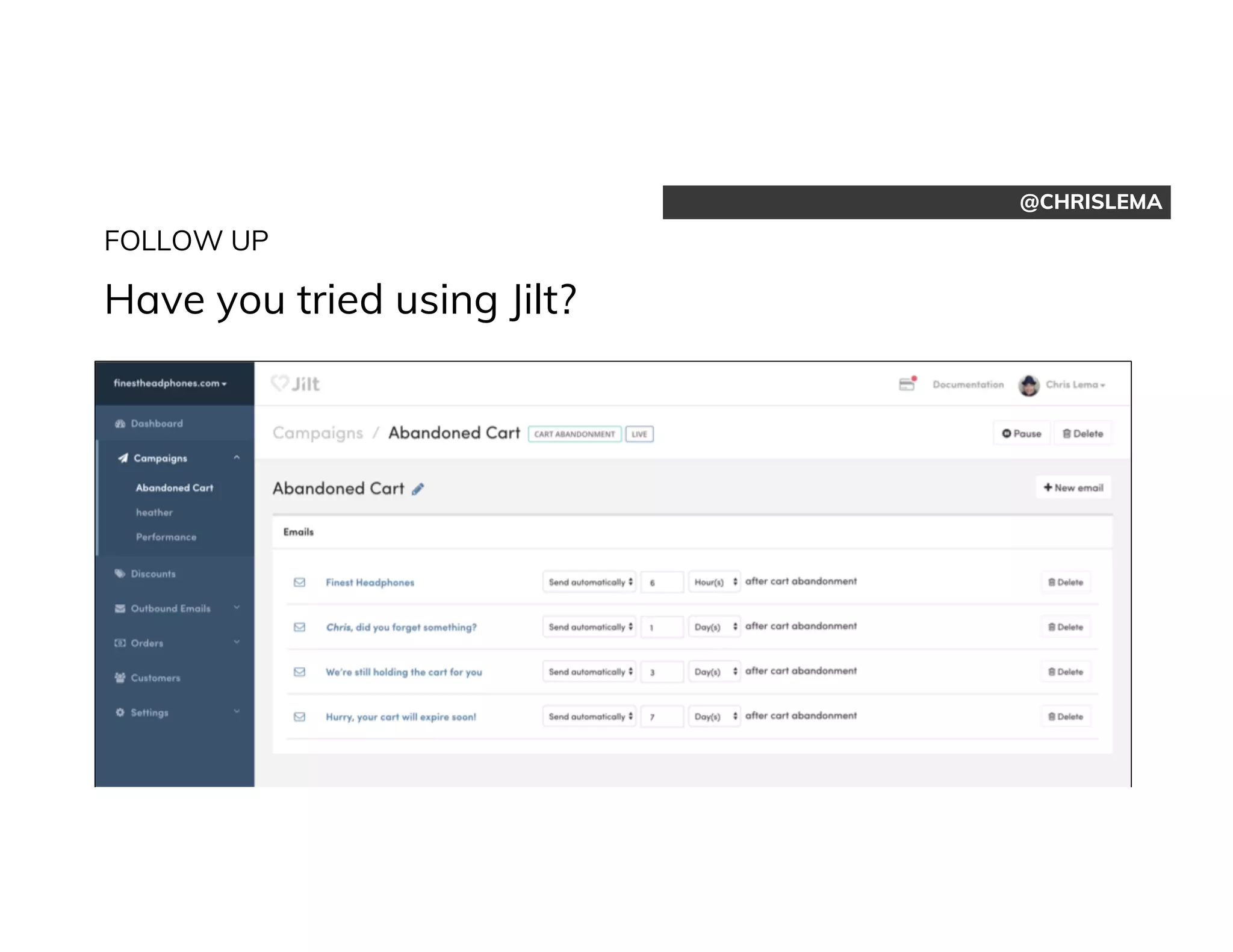Screen dimensions: 1233x952
Task: Open 'We're still holding the cart for you'
Action: click(404, 672)
